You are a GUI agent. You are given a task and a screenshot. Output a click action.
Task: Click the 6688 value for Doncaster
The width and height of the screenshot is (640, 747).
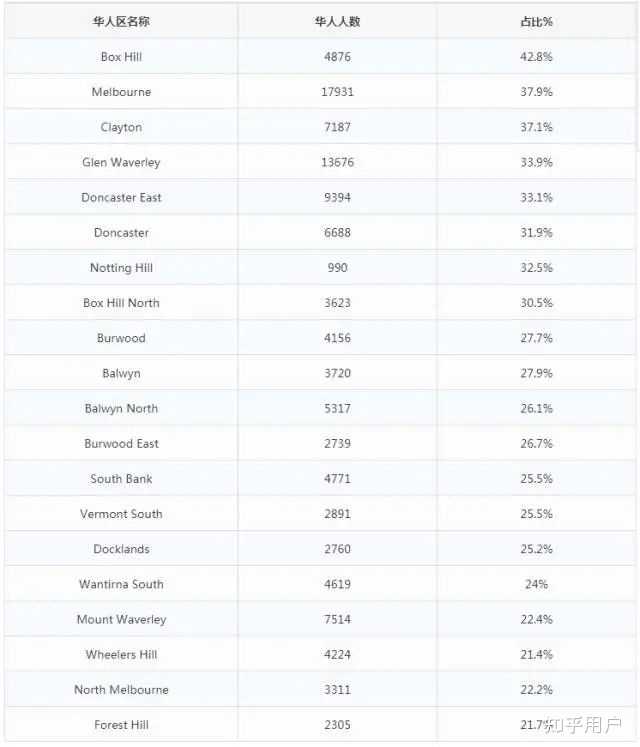[337, 233]
